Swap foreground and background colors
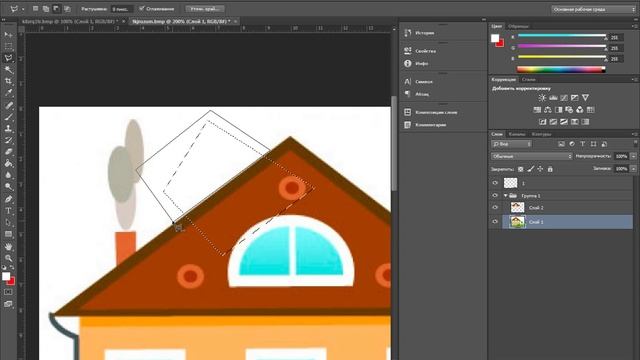 [x=12, y=268]
